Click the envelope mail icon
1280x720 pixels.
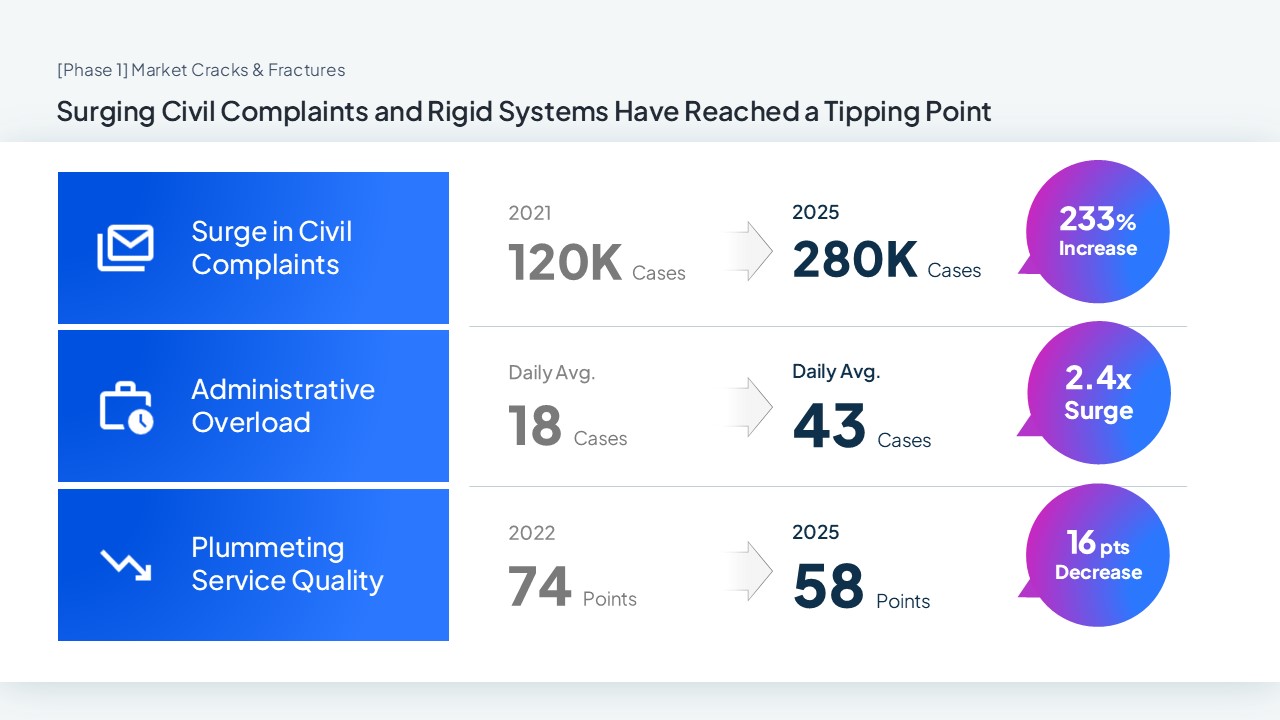(125, 248)
